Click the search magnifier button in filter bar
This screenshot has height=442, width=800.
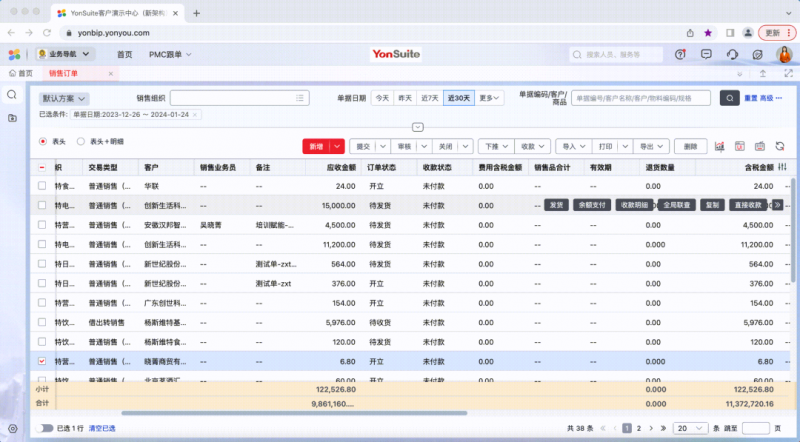[731, 98]
